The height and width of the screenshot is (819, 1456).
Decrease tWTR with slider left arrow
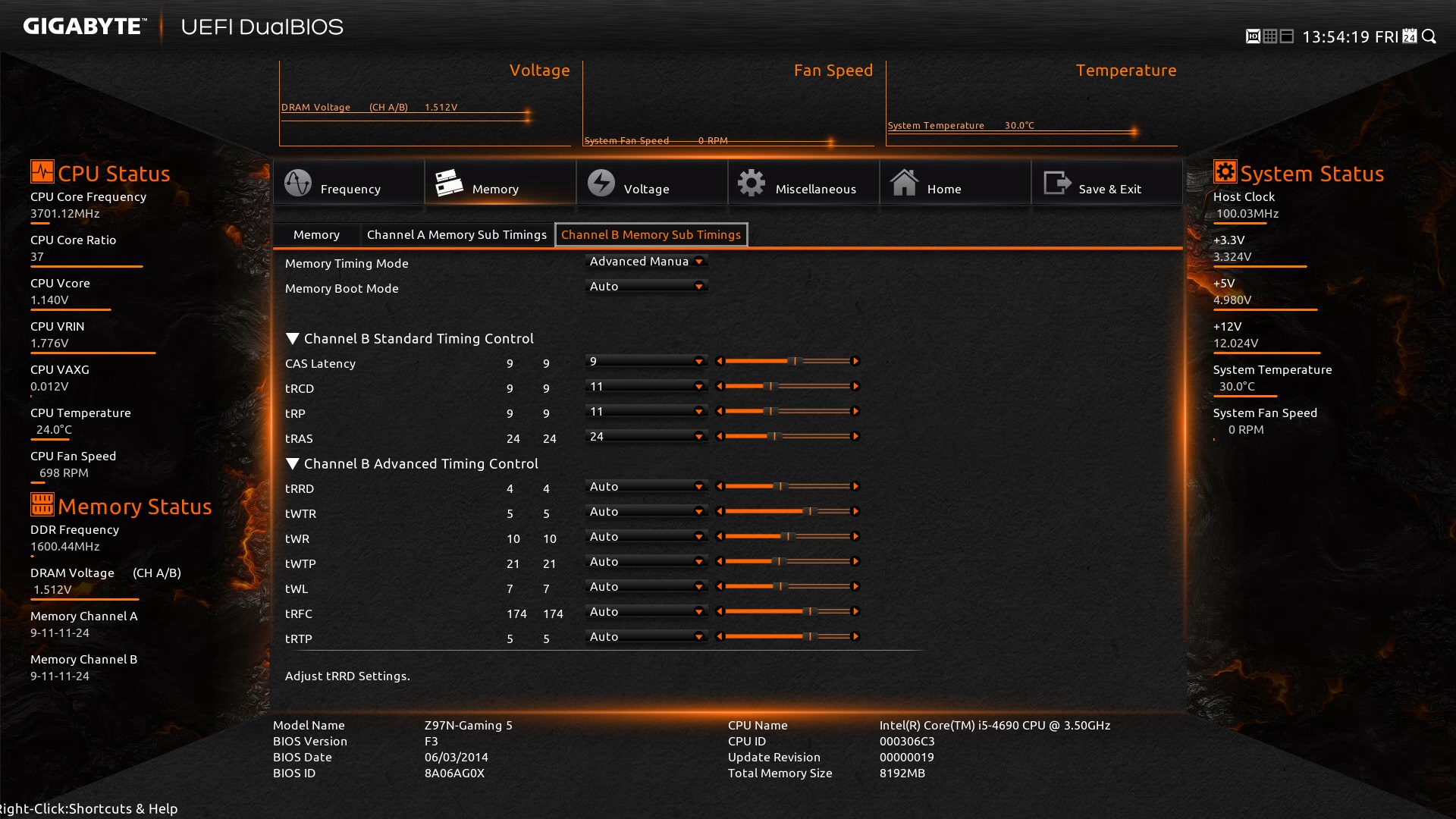coord(720,511)
